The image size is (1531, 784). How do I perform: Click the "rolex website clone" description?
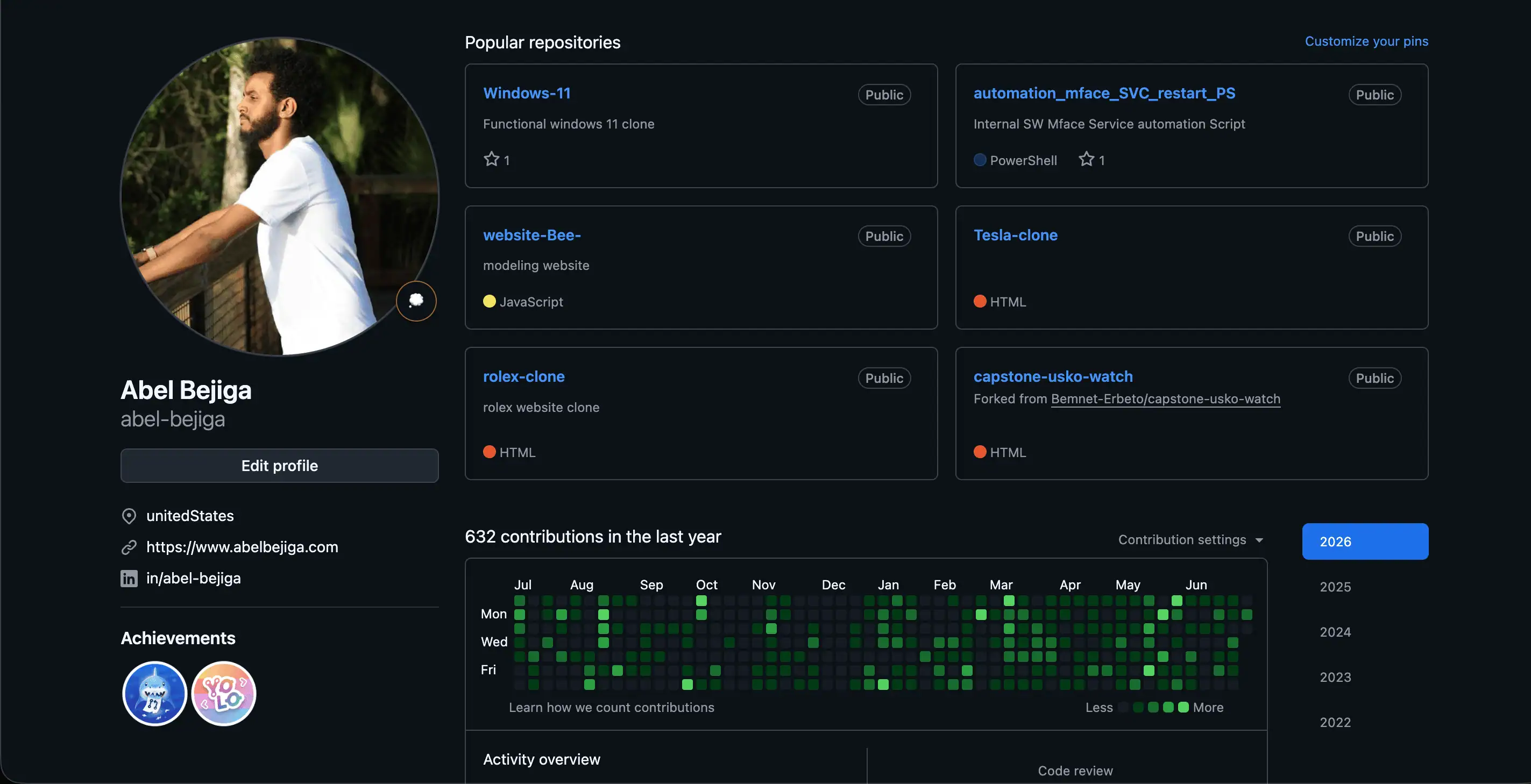541,407
